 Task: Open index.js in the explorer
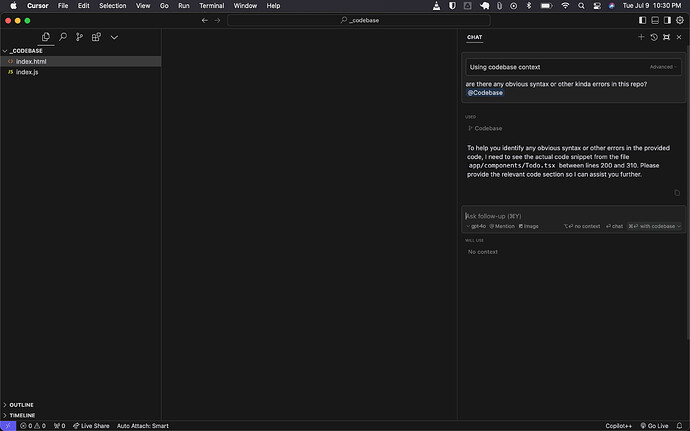(81, 72)
